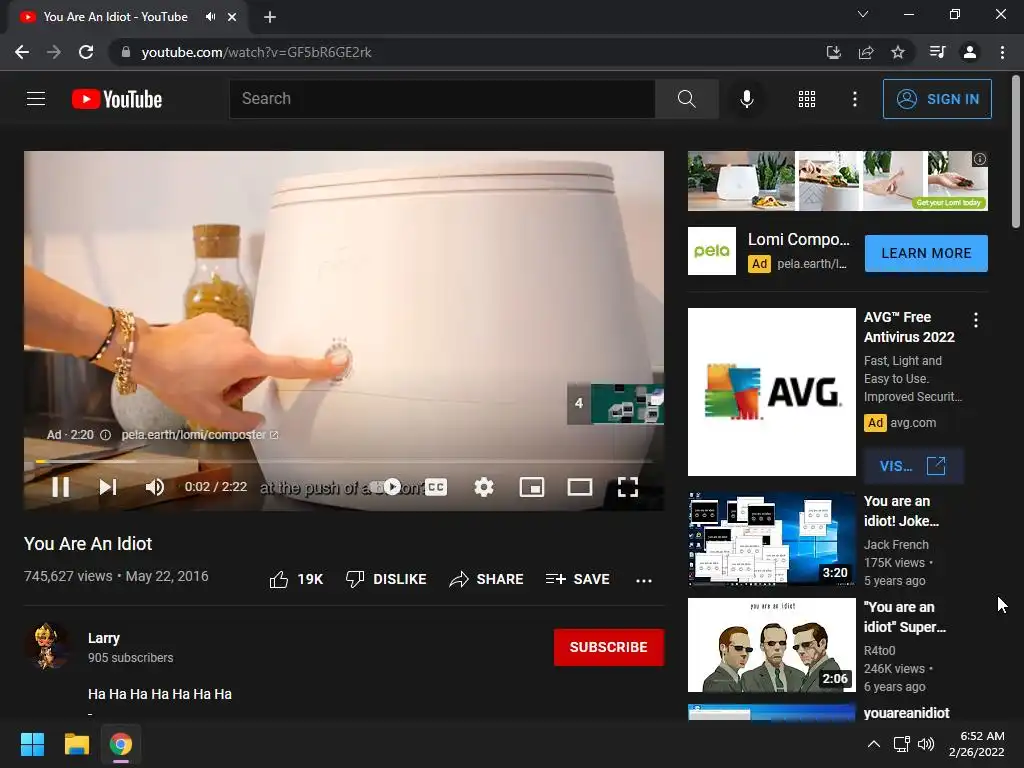Pause the video playback
The height and width of the screenshot is (768, 1024).
pos(60,487)
